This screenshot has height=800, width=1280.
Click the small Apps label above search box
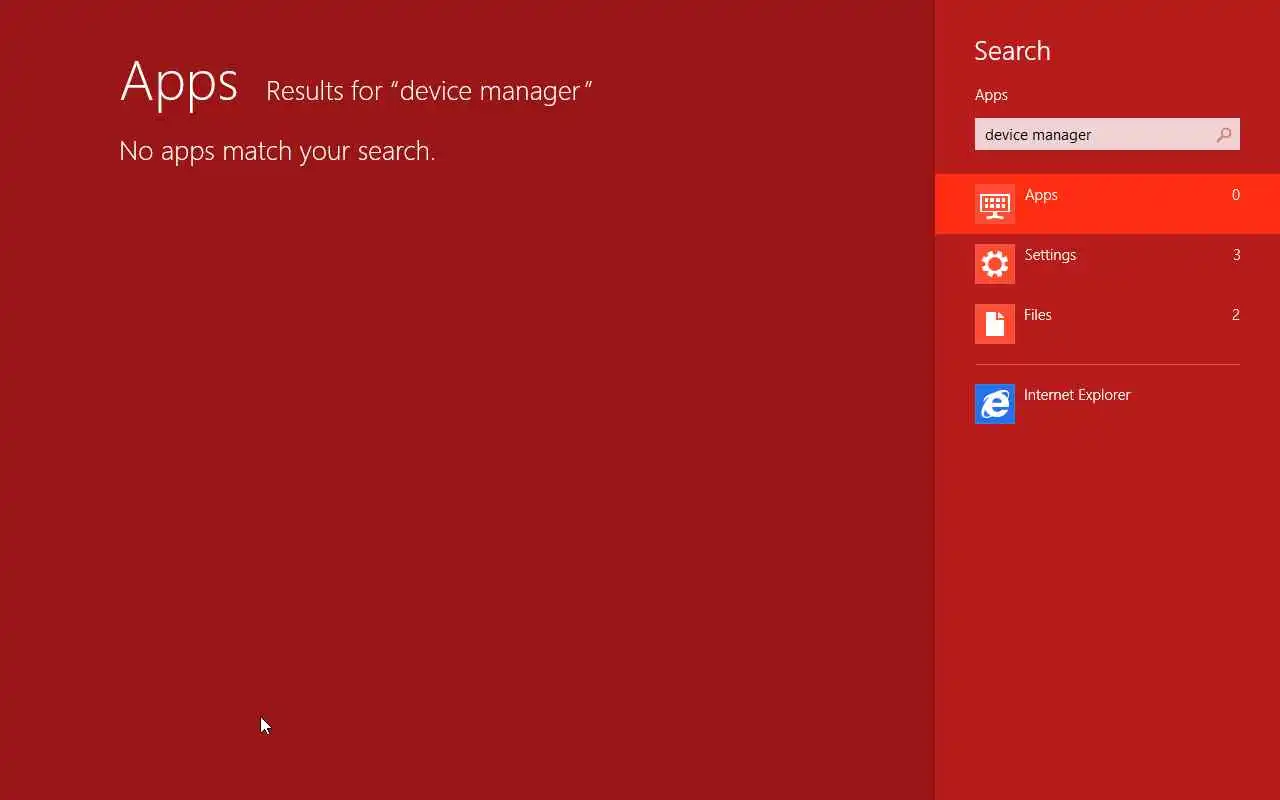pyautogui.click(x=991, y=95)
